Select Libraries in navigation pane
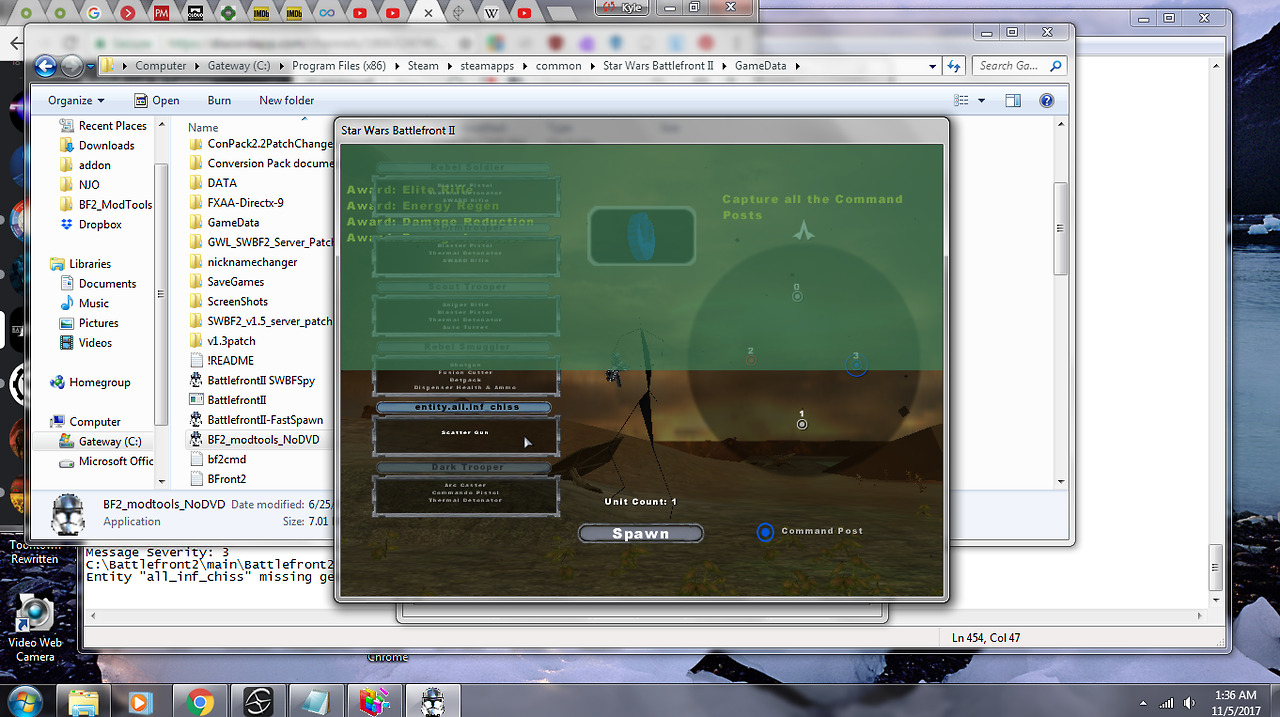 pos(80,264)
